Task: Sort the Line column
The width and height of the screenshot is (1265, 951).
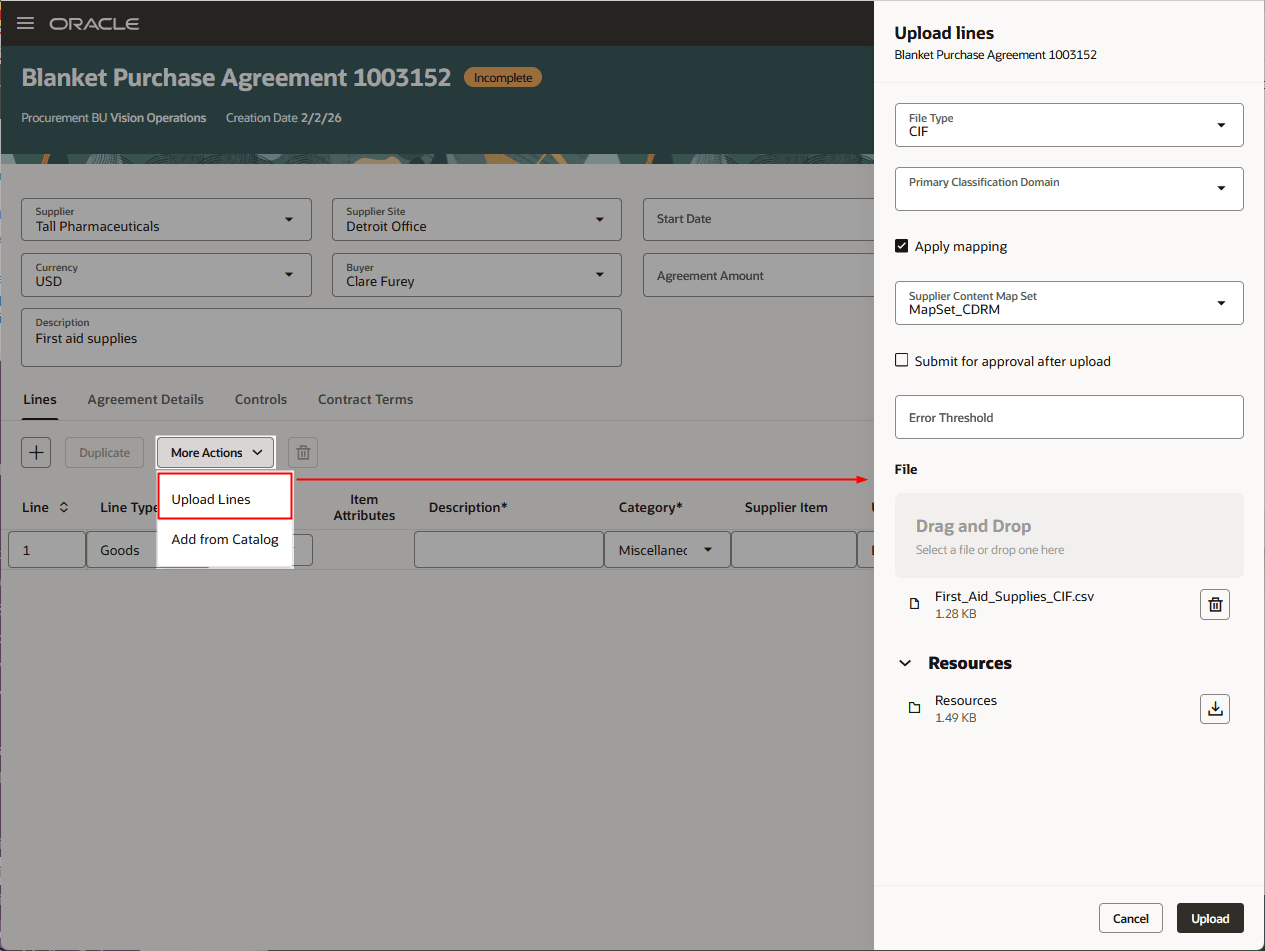Action: (x=62, y=507)
